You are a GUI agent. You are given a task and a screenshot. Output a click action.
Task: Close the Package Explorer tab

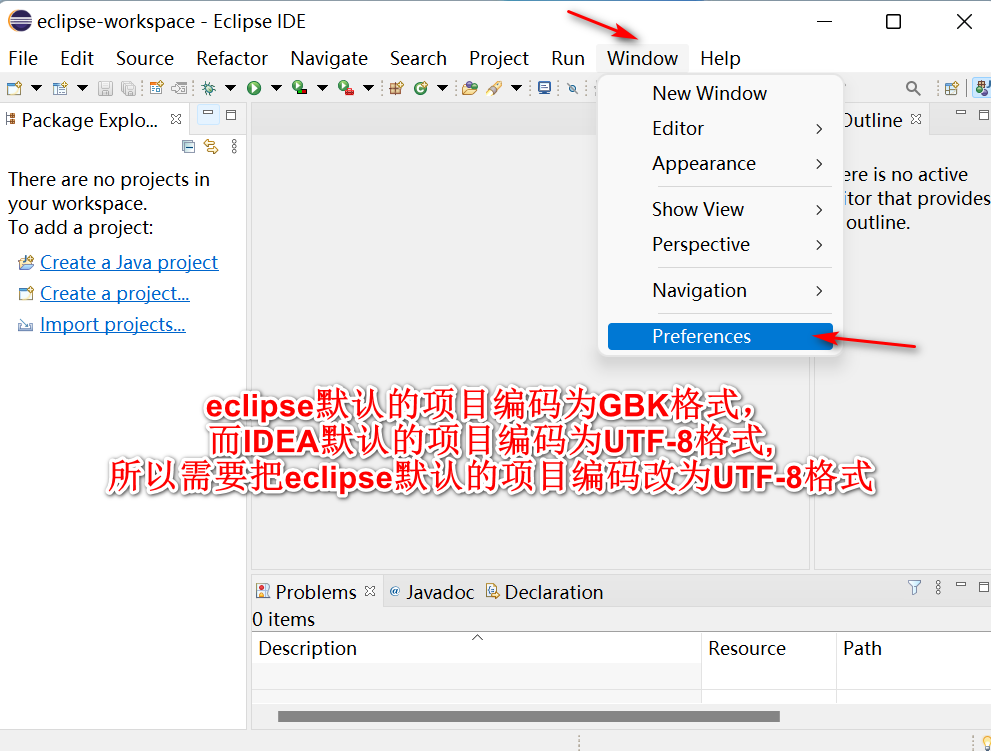click(176, 119)
